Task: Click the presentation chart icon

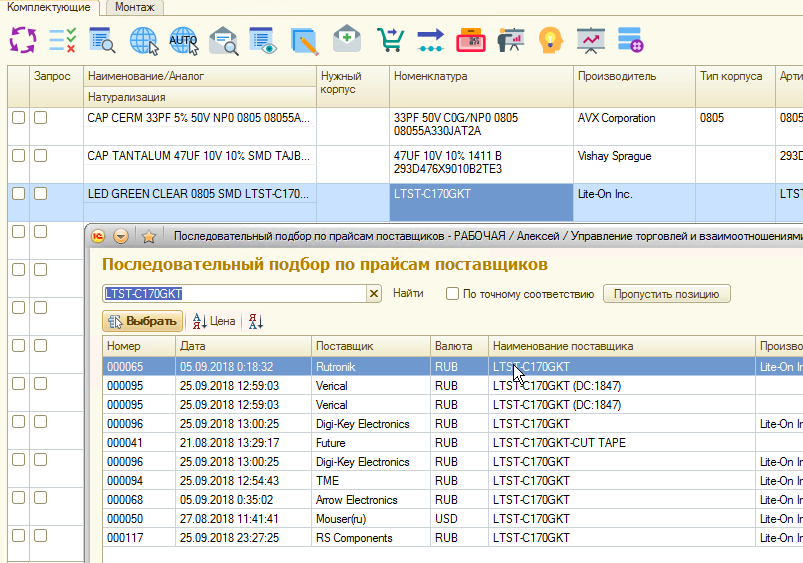Action: pyautogui.click(x=590, y=40)
